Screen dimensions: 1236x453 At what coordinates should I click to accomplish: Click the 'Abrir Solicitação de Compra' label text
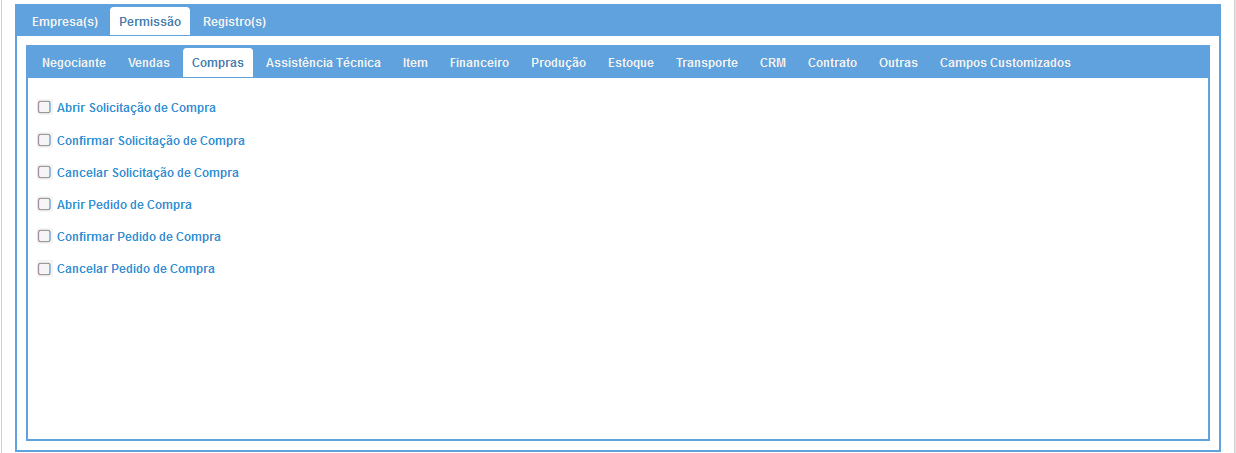(136, 108)
